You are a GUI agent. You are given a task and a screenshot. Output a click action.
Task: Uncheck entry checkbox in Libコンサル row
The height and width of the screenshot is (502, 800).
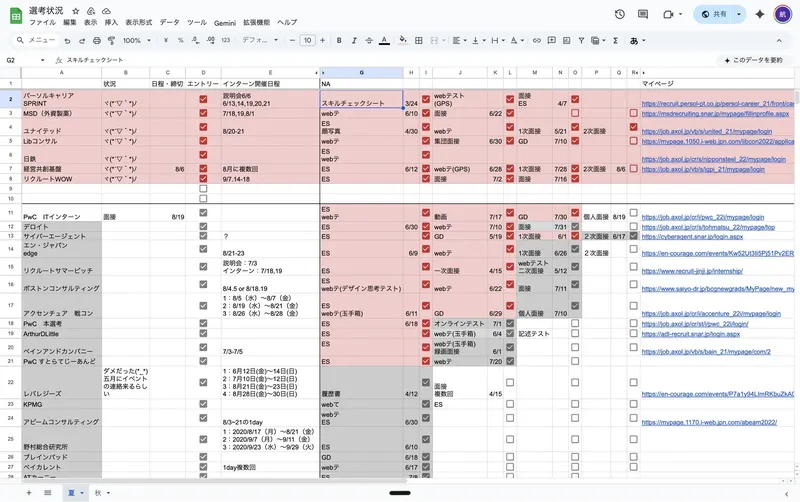click(203, 140)
